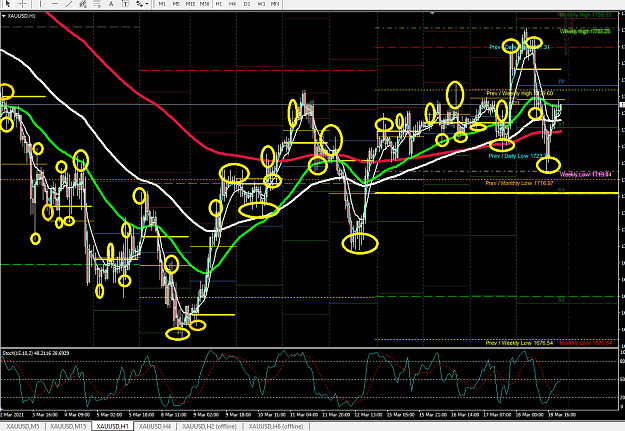Viewport: 625px width, 431px height.
Task: Pick the equidistant channel tool
Action: tap(83, 4)
